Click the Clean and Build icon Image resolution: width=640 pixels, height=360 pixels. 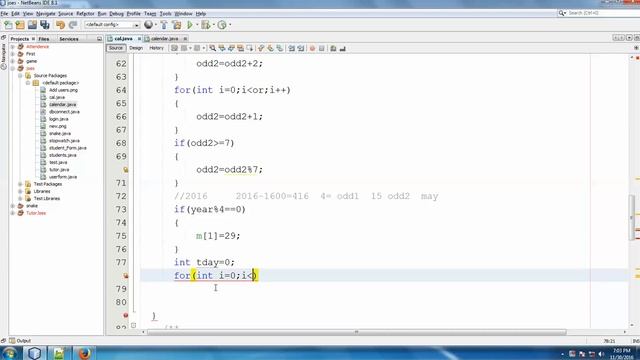(x=177, y=25)
